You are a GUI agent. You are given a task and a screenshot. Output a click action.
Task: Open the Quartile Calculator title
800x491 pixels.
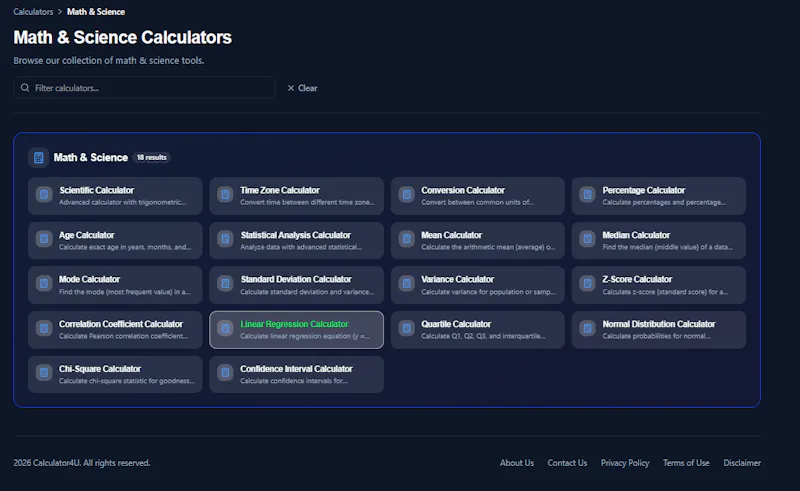click(456, 324)
